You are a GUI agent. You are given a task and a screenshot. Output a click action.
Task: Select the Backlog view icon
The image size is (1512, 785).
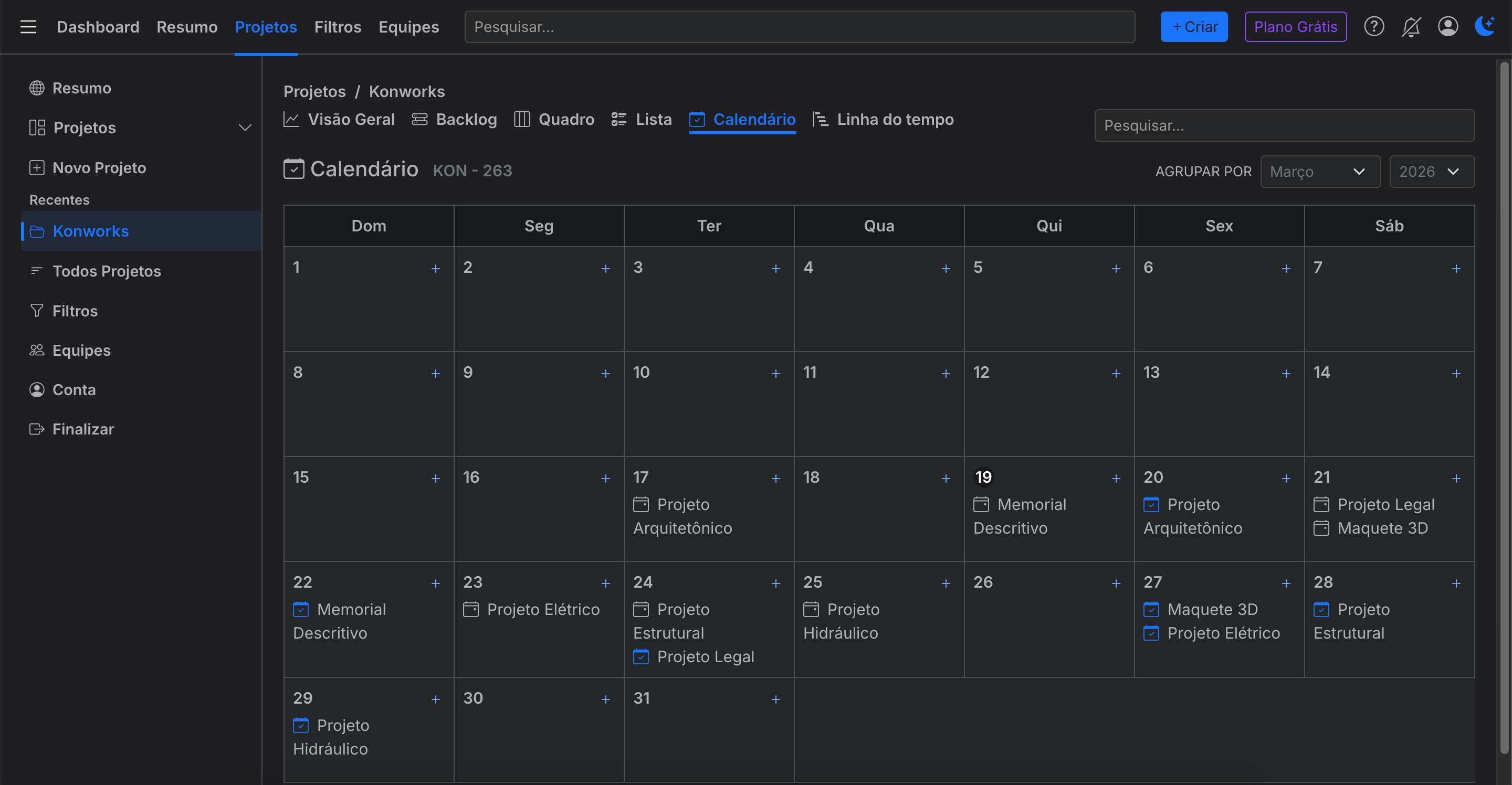418,119
